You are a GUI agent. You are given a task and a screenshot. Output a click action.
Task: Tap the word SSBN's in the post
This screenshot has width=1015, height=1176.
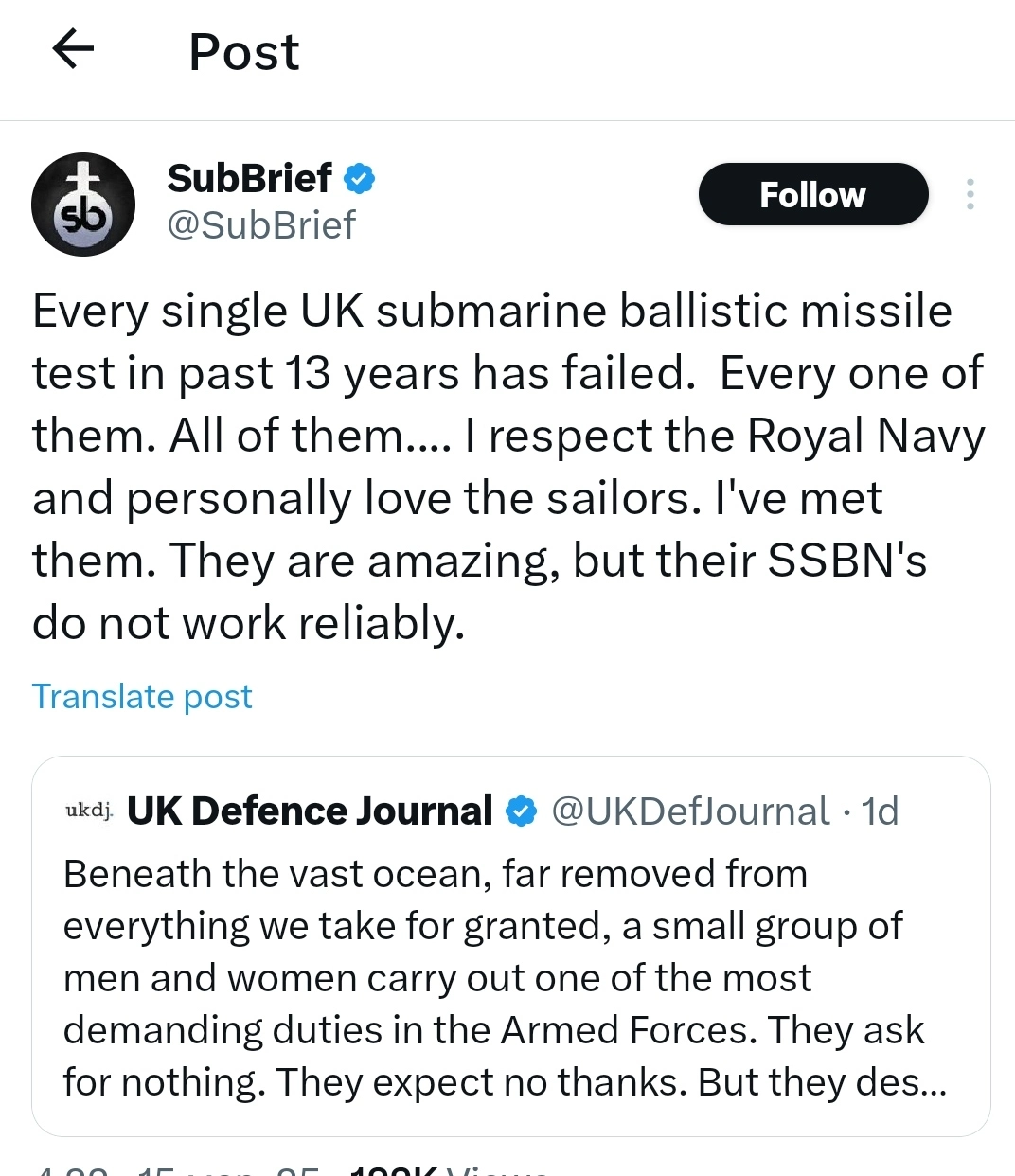point(846,560)
